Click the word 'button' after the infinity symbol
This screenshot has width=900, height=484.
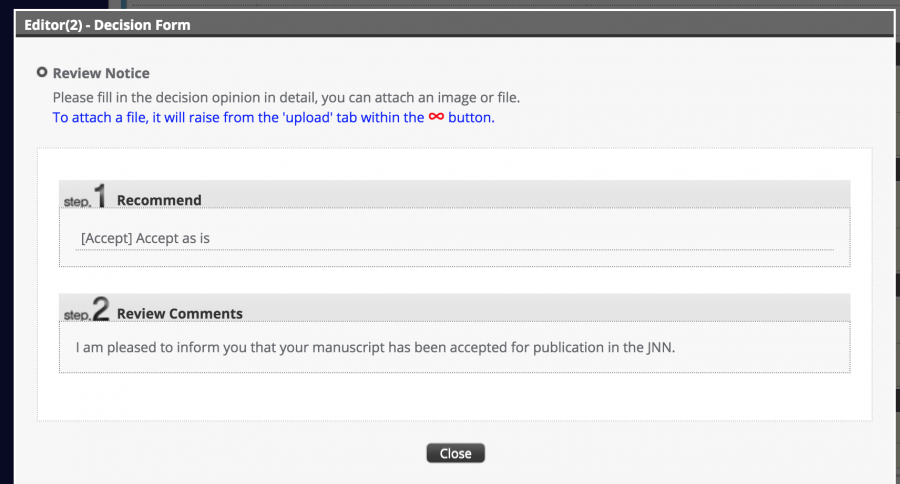(x=470, y=117)
